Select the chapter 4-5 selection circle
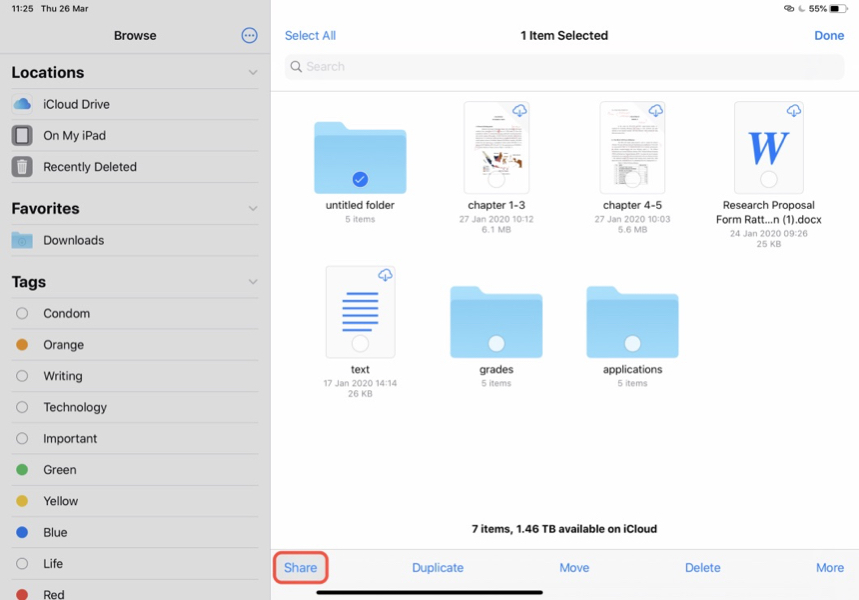Image resolution: width=859 pixels, height=600 pixels. [x=632, y=179]
